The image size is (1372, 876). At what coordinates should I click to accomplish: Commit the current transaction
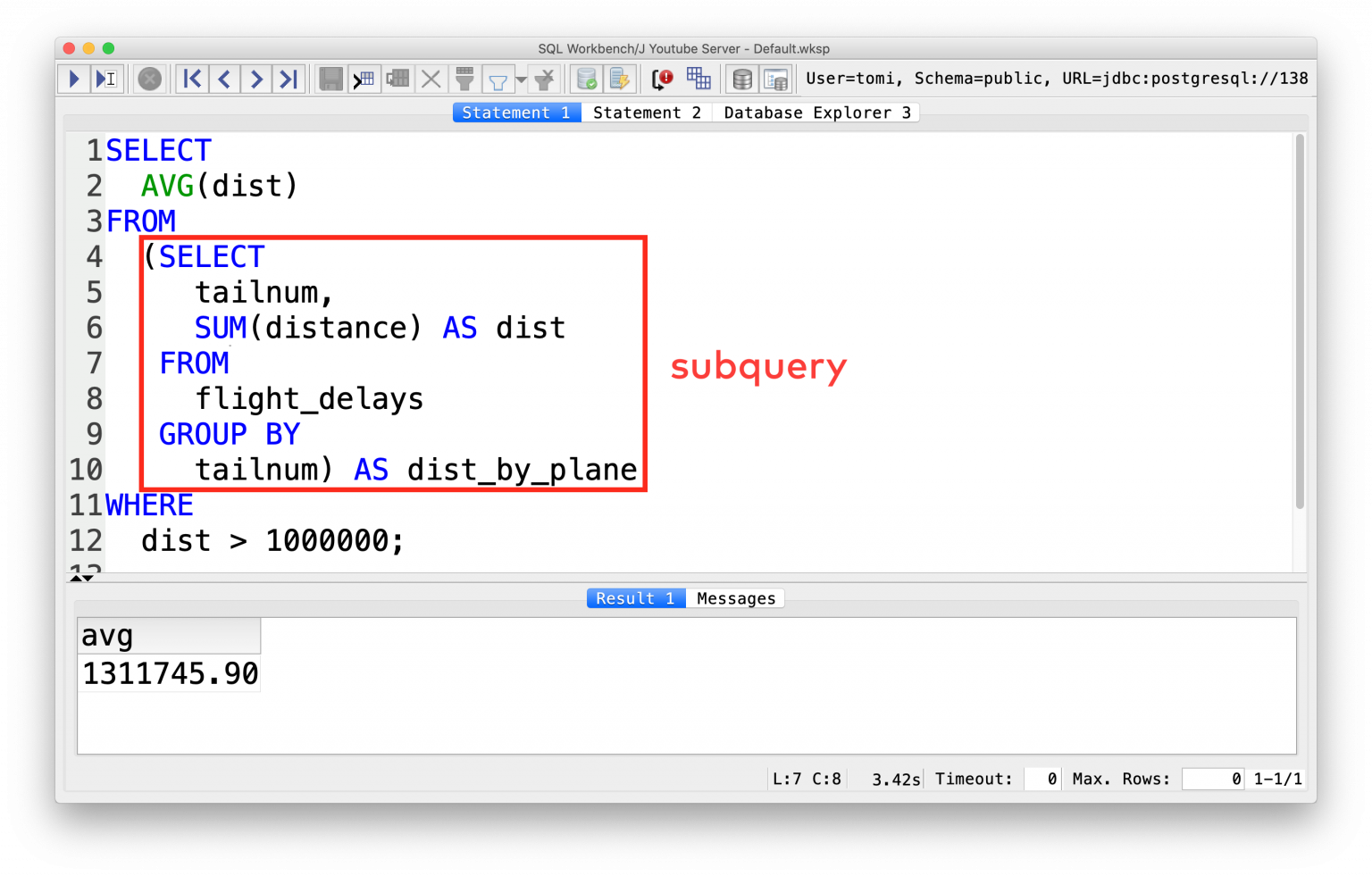coord(587,79)
